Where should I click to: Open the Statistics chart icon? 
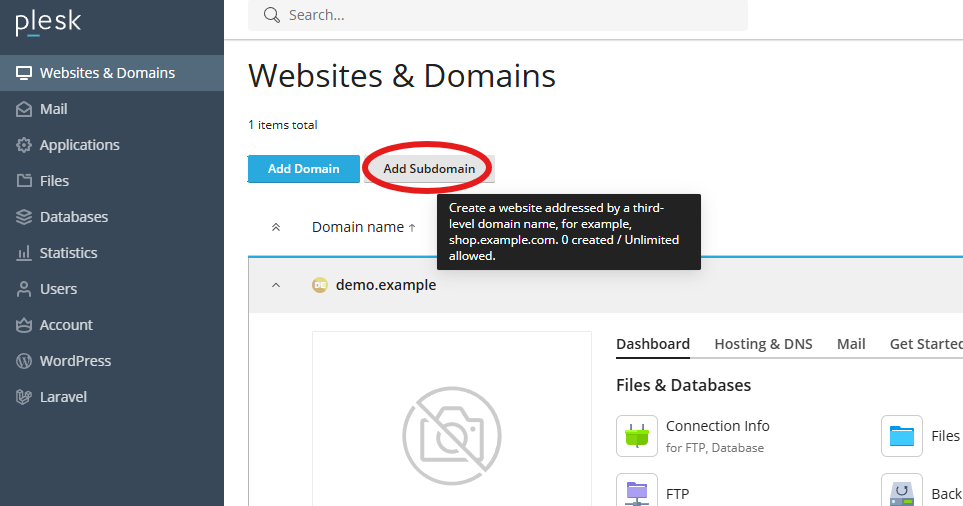pyautogui.click(x=24, y=253)
